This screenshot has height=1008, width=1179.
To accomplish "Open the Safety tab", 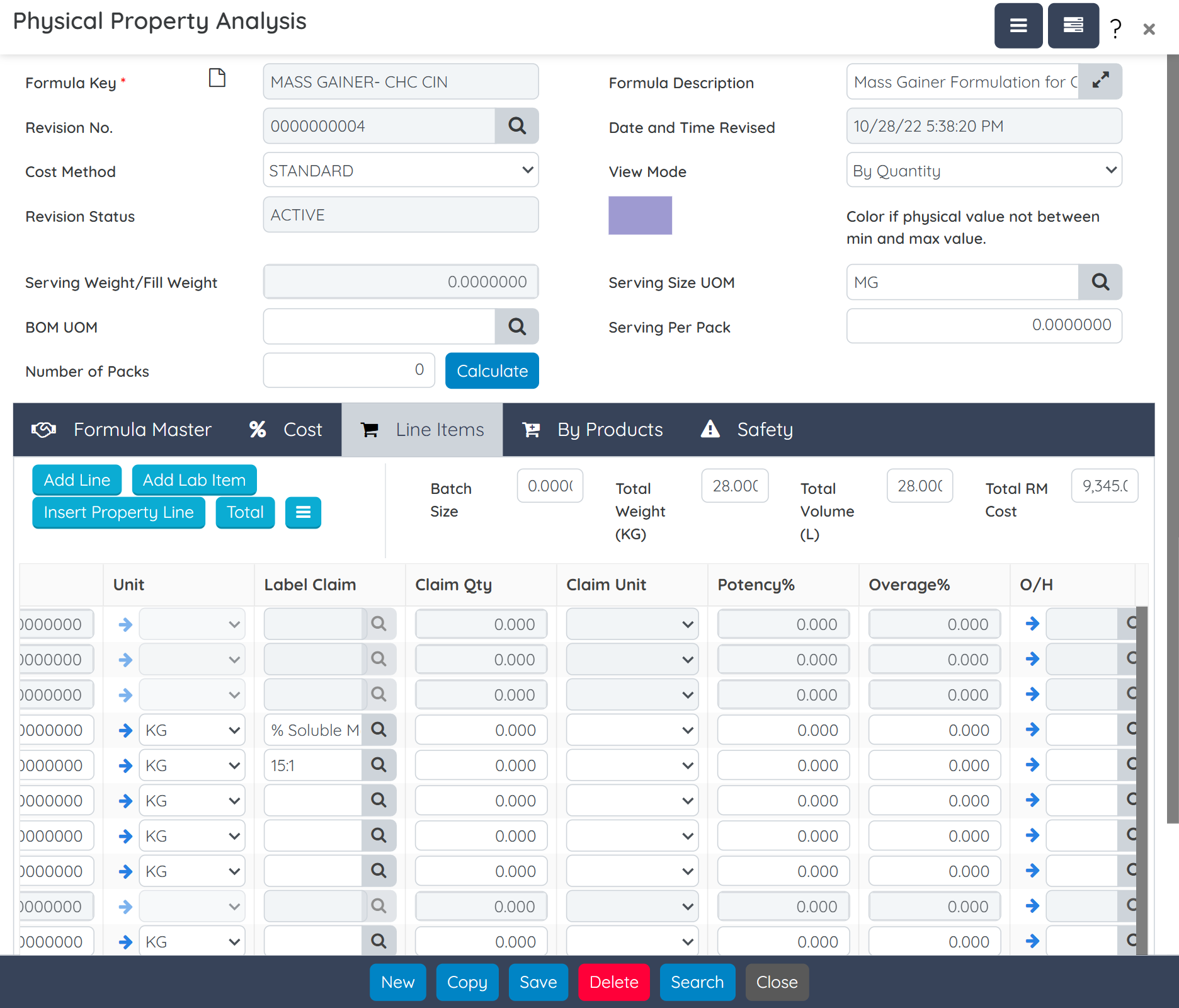I will click(x=747, y=430).
